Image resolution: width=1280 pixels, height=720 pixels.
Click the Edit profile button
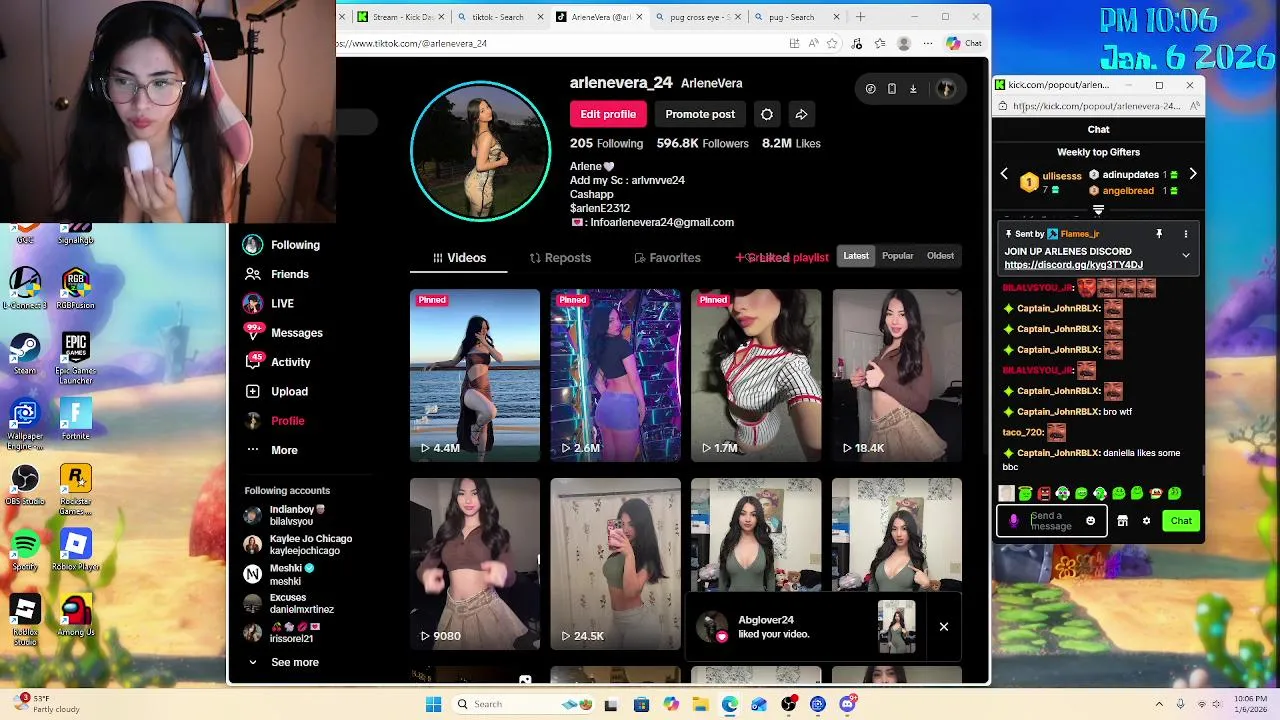click(x=608, y=114)
